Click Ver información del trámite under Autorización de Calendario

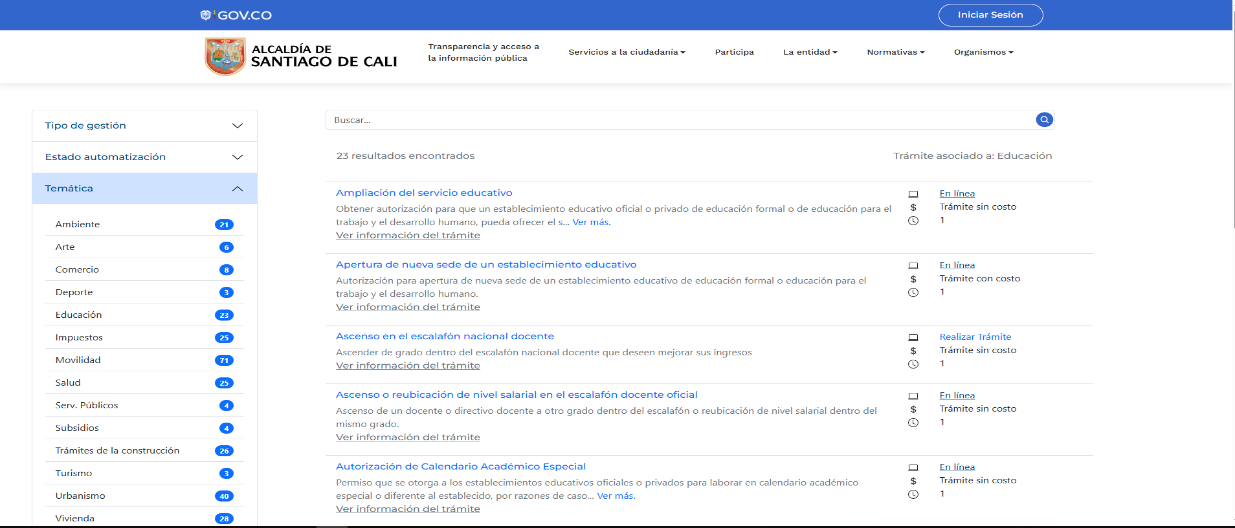coord(408,509)
